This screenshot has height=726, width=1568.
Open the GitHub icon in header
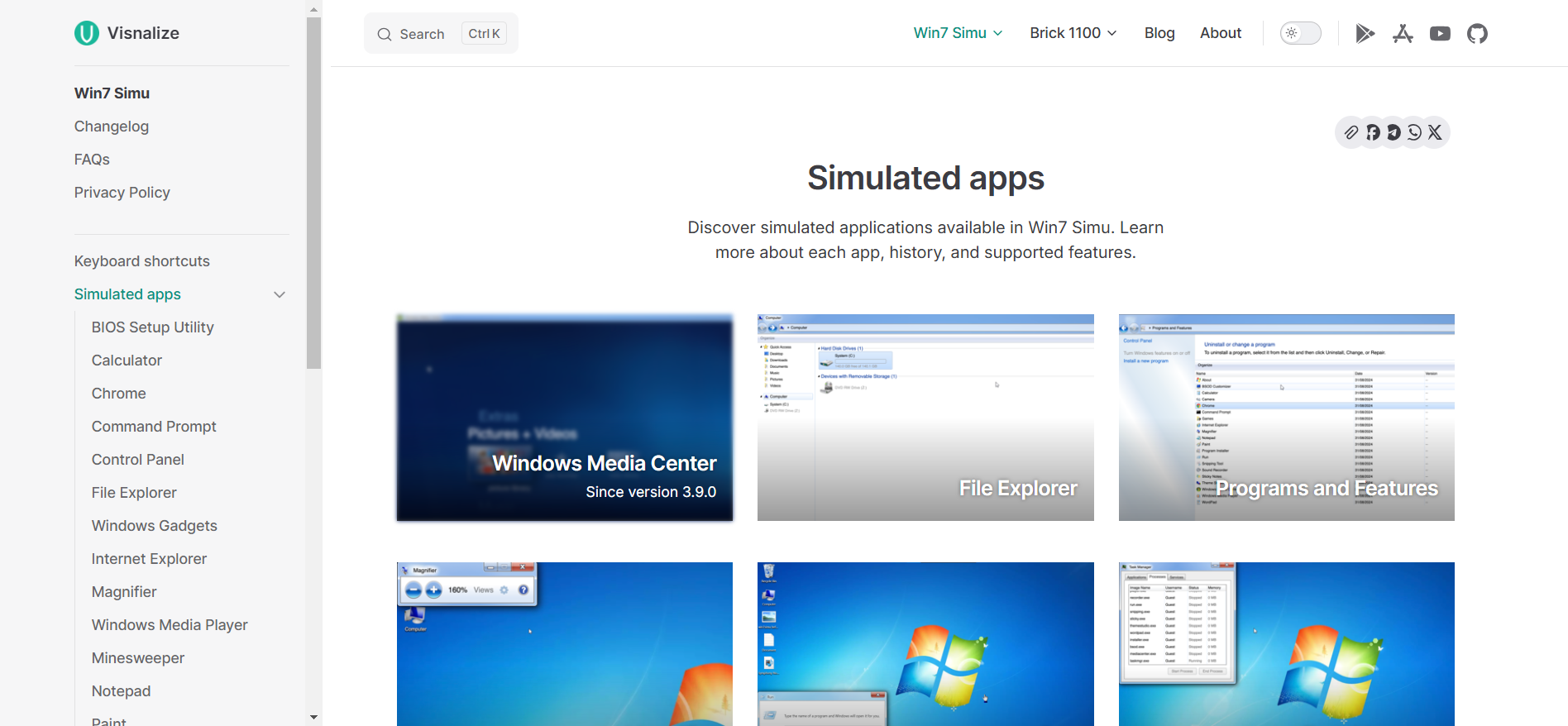point(1477,34)
